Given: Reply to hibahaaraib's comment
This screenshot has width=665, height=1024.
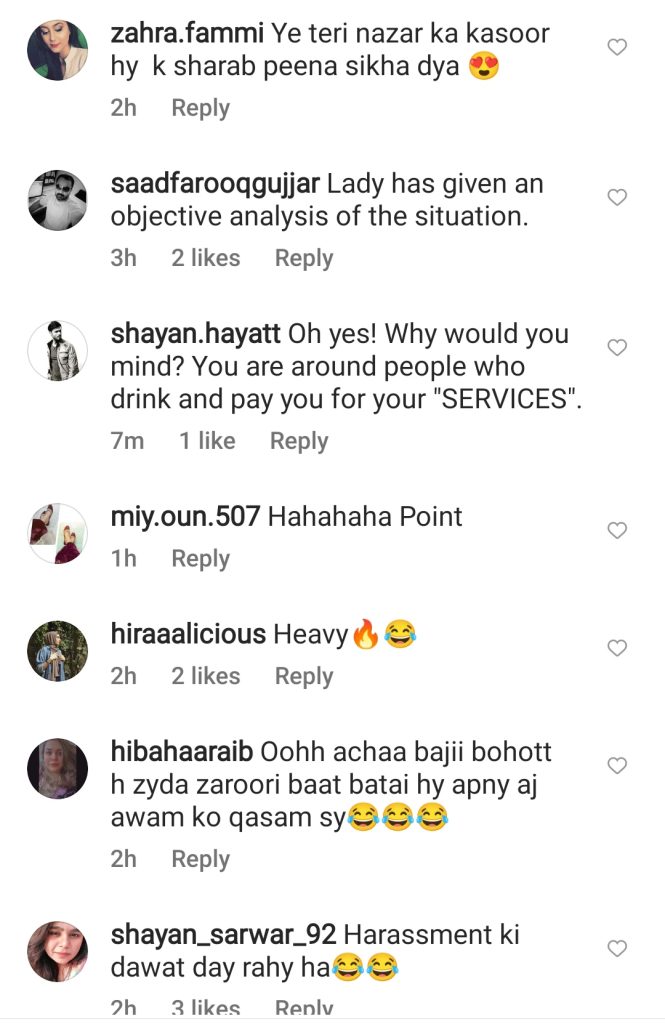Looking at the screenshot, I should pos(201,859).
